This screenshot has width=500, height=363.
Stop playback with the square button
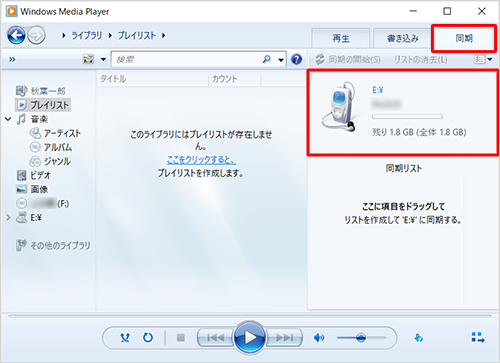pos(181,338)
